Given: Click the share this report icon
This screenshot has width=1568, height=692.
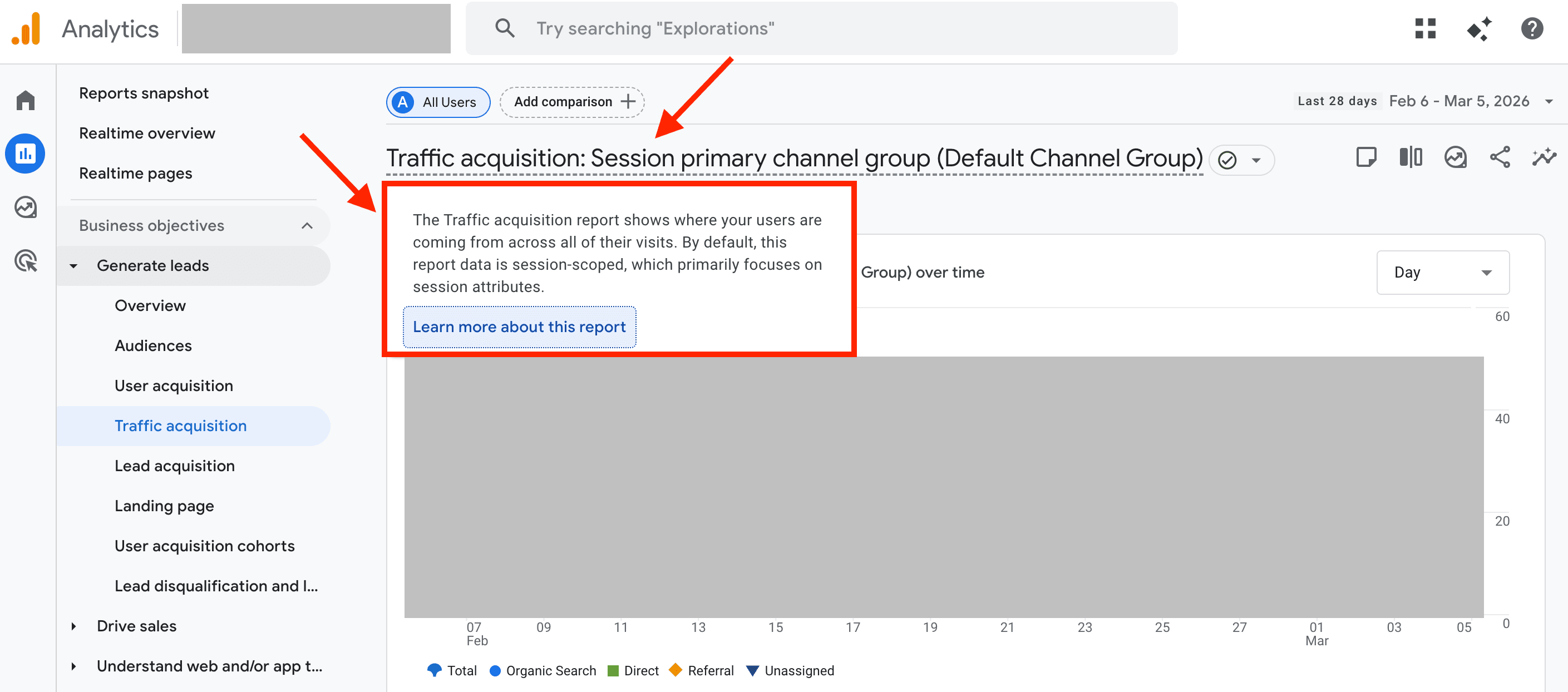Looking at the screenshot, I should [x=1499, y=157].
